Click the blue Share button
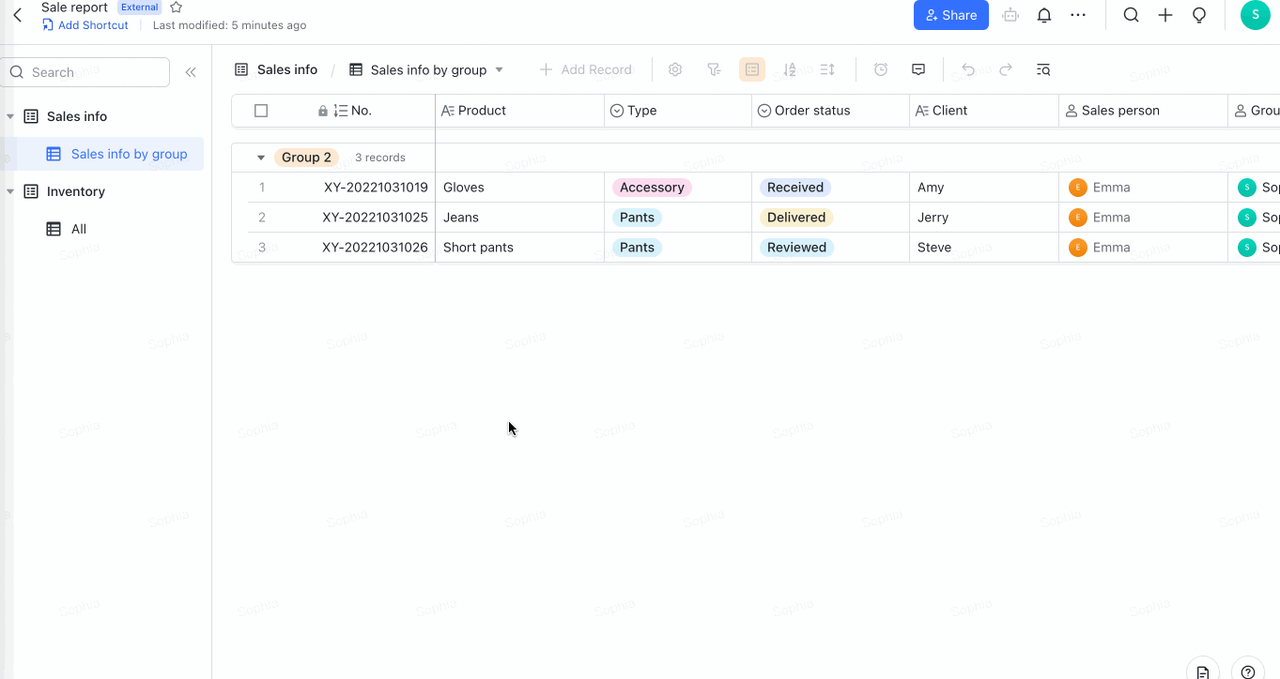This screenshot has width=1280, height=679. [x=950, y=15]
